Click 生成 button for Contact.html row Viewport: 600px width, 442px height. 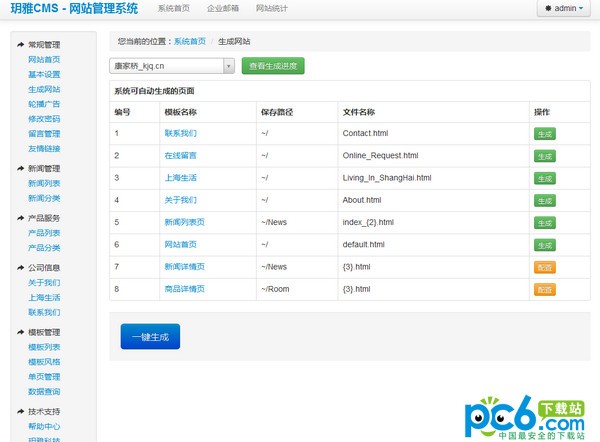coord(545,134)
